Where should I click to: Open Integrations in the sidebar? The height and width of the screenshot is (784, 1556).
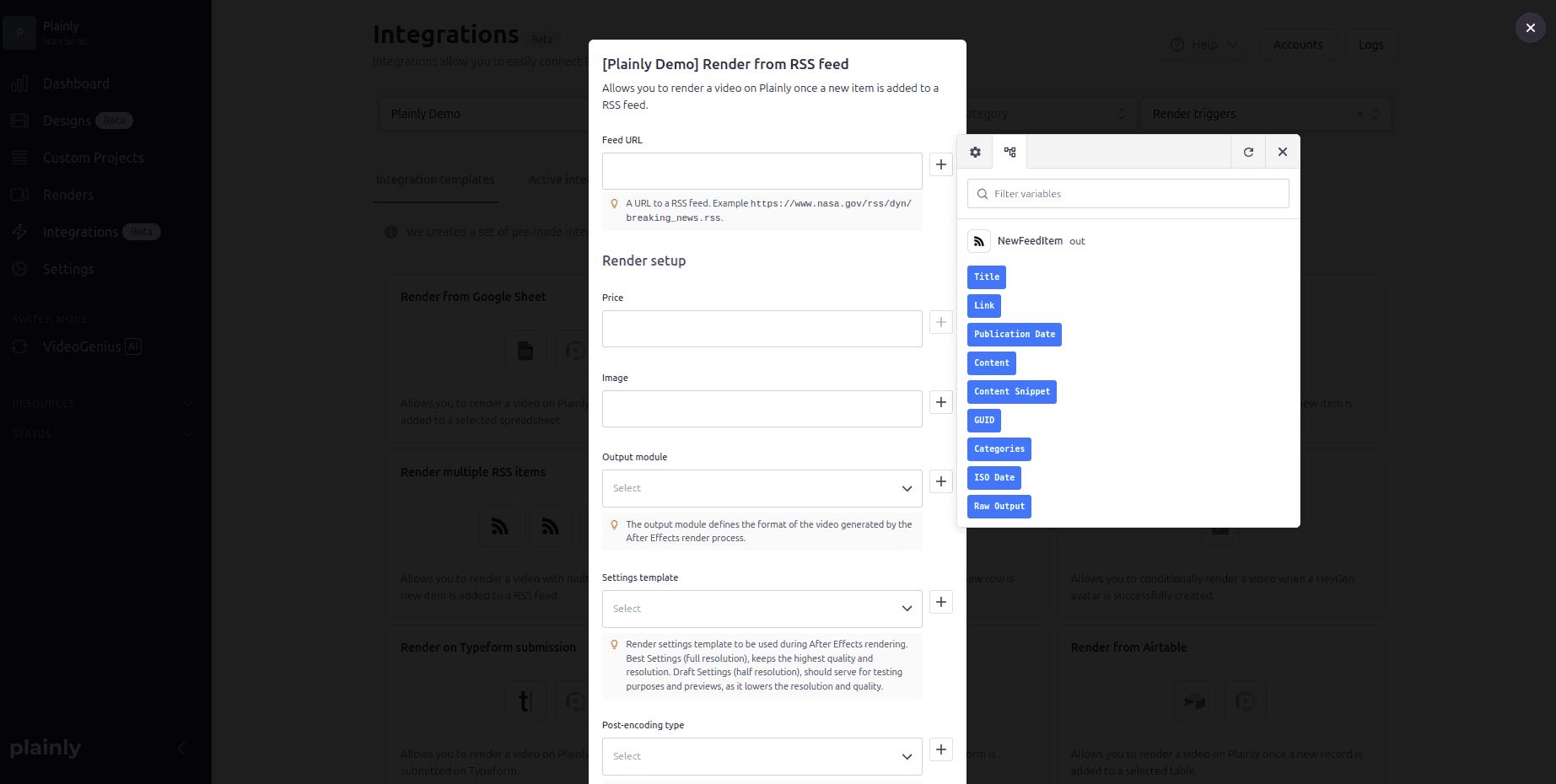coord(81,232)
